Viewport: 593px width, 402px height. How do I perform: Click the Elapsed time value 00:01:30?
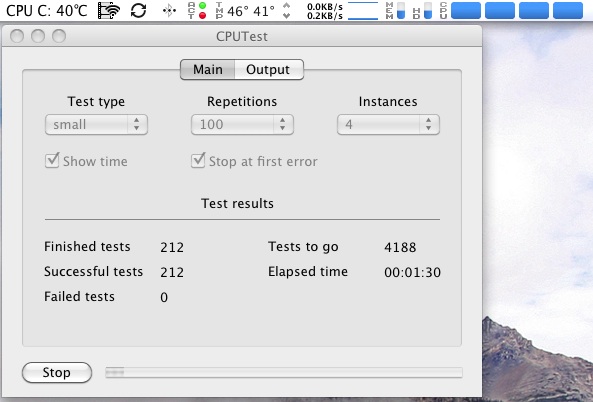pyautogui.click(x=413, y=272)
